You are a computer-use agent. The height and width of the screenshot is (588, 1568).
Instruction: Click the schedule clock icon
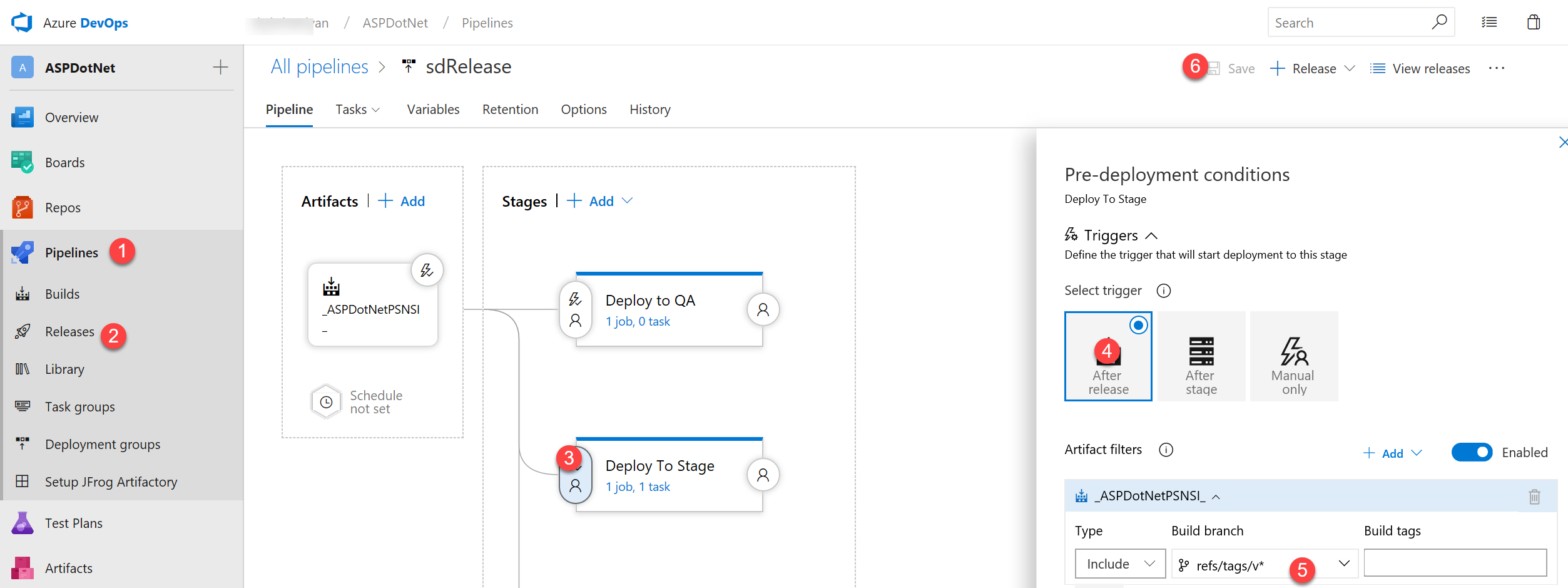(326, 402)
